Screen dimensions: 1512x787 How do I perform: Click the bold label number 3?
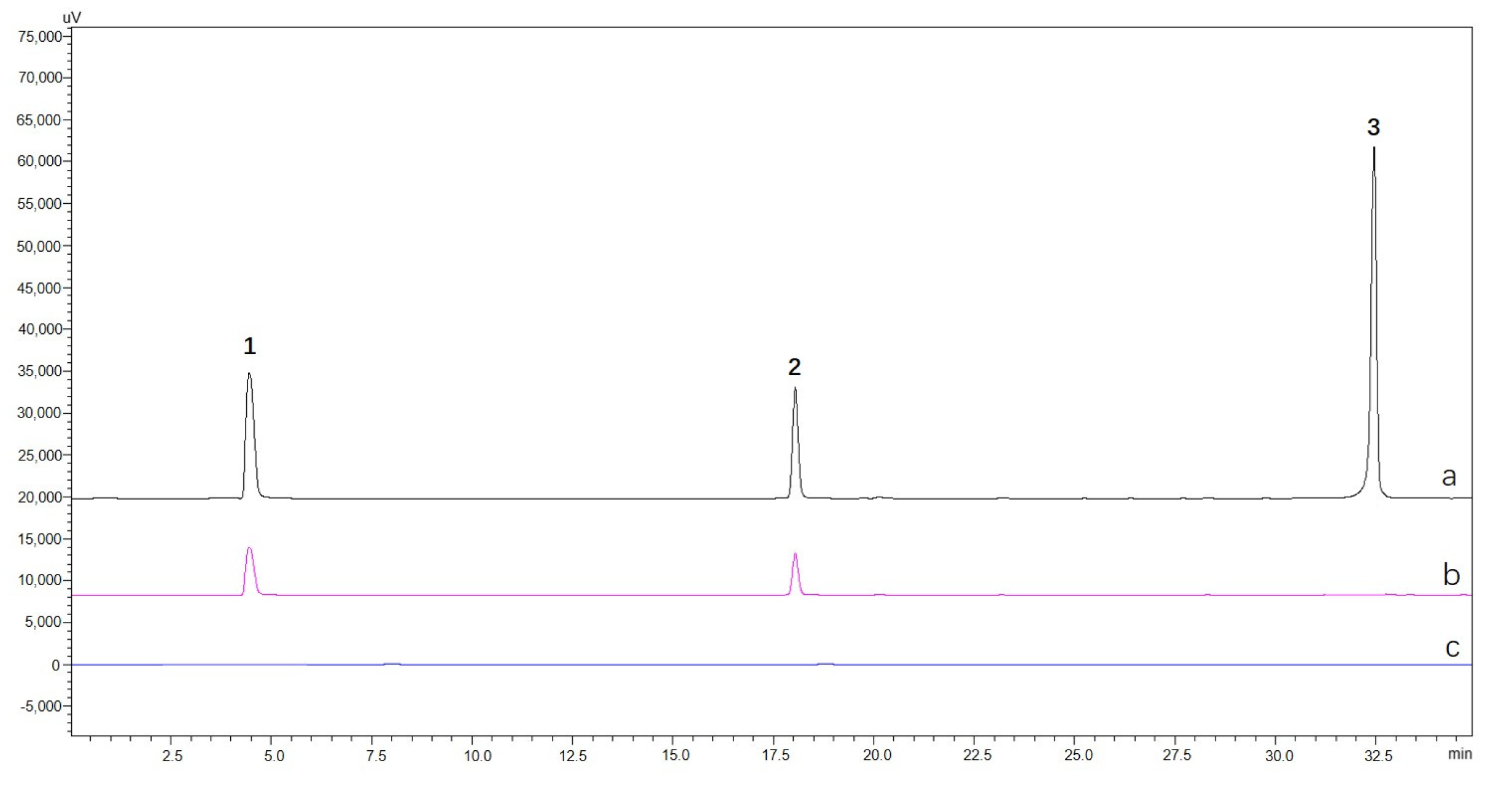pyautogui.click(x=1374, y=128)
